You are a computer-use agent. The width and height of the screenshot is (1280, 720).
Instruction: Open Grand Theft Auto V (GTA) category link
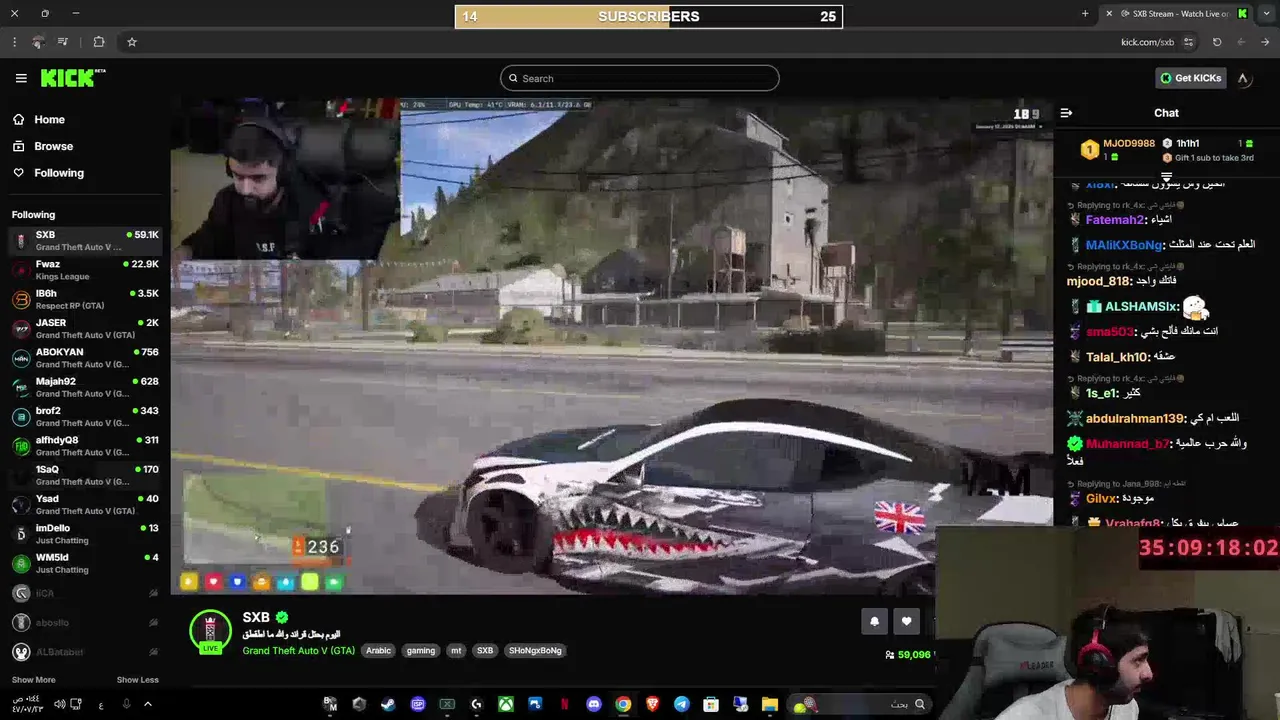[x=298, y=650]
